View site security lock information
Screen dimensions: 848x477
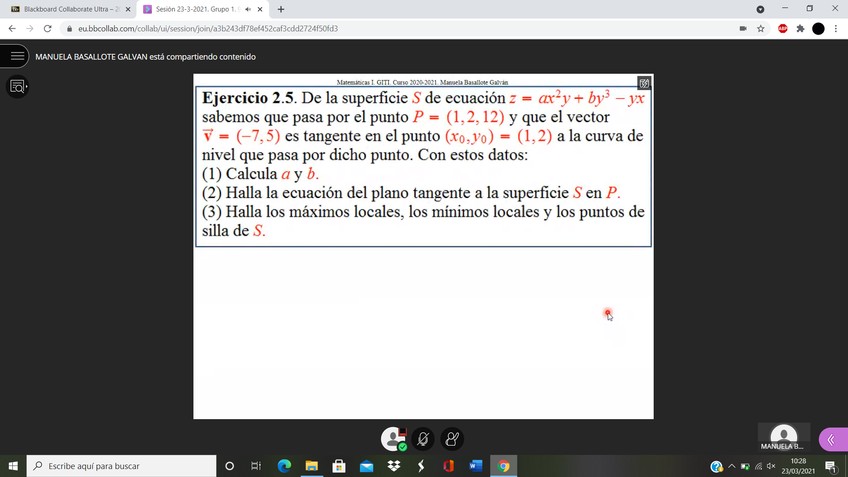(x=69, y=29)
